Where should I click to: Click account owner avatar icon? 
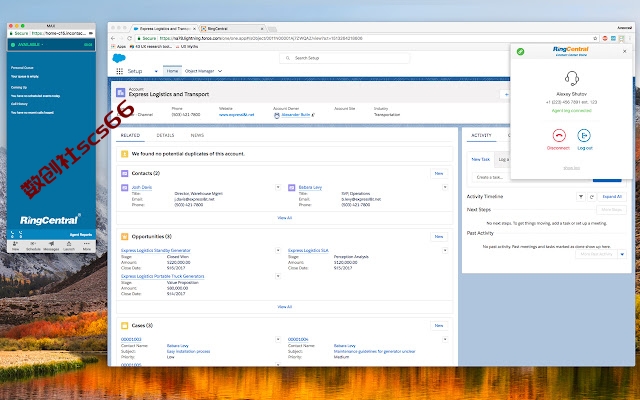tap(277, 115)
